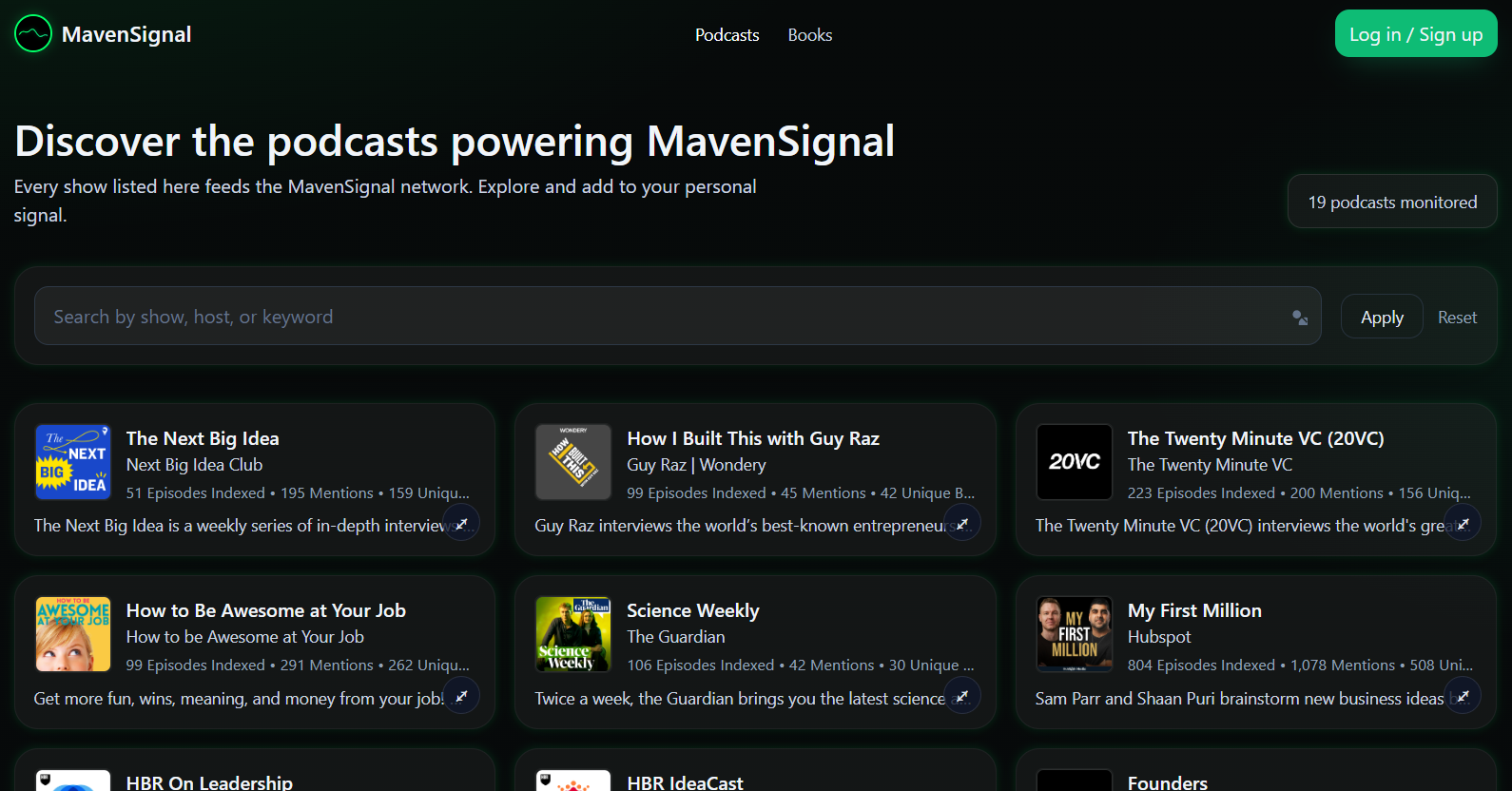Click the 19 podcasts monitored badge
This screenshot has height=791, width=1512.
pyautogui.click(x=1392, y=202)
